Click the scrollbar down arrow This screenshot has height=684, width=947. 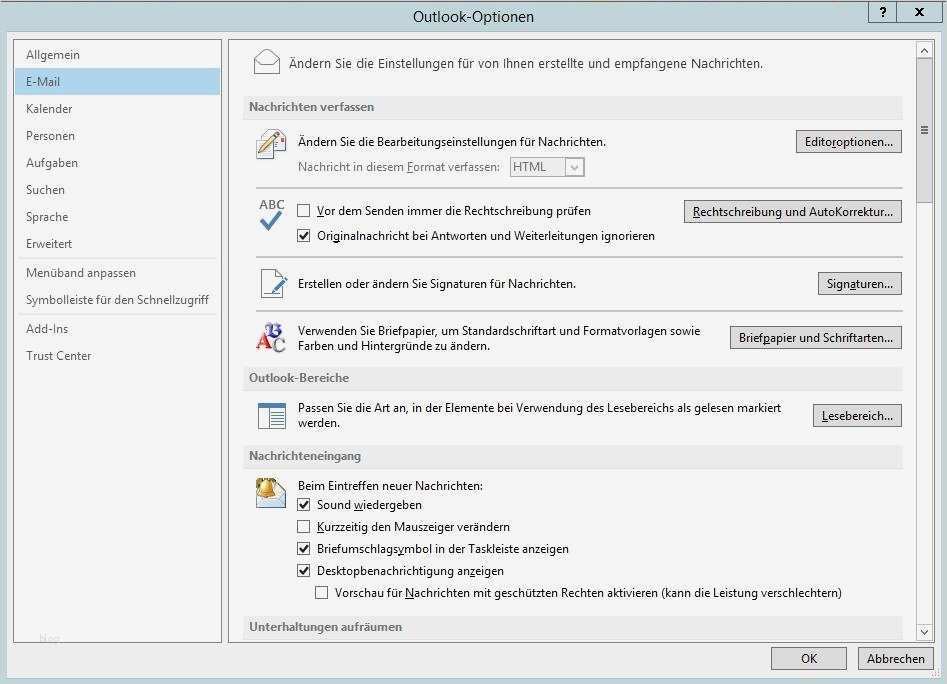coord(925,630)
